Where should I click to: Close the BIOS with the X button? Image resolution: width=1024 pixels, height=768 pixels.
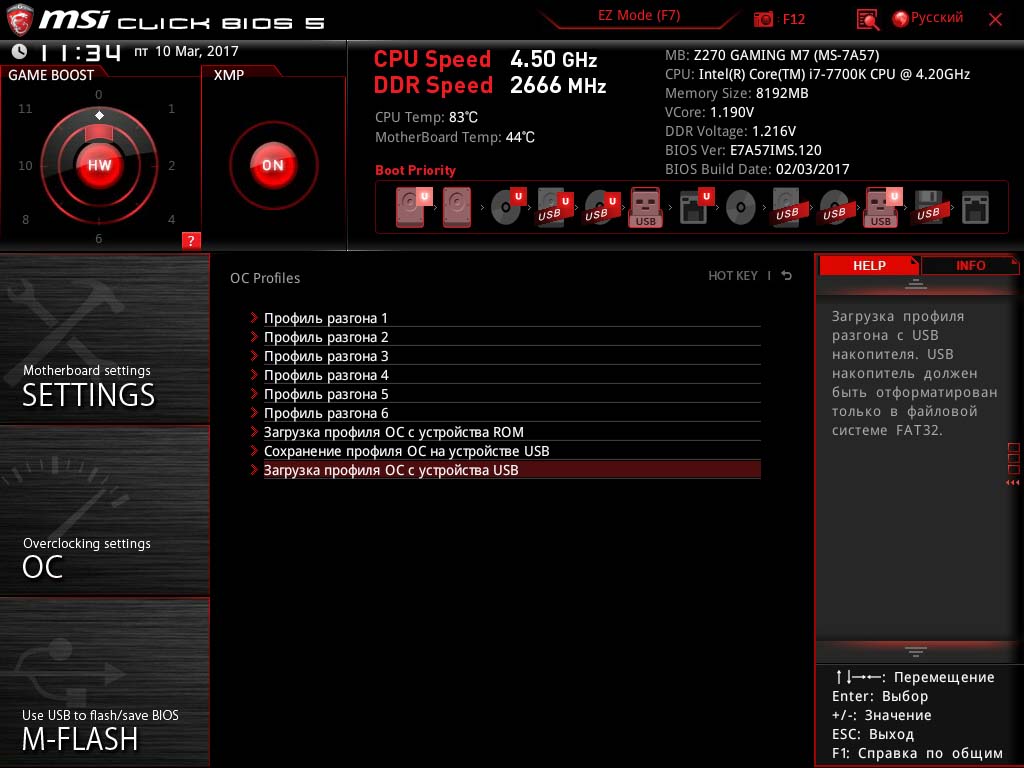point(995,19)
